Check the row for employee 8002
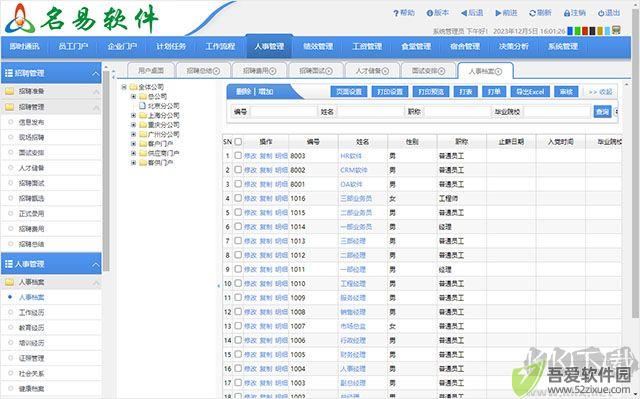The width and height of the screenshot is (640, 399). coord(238,170)
